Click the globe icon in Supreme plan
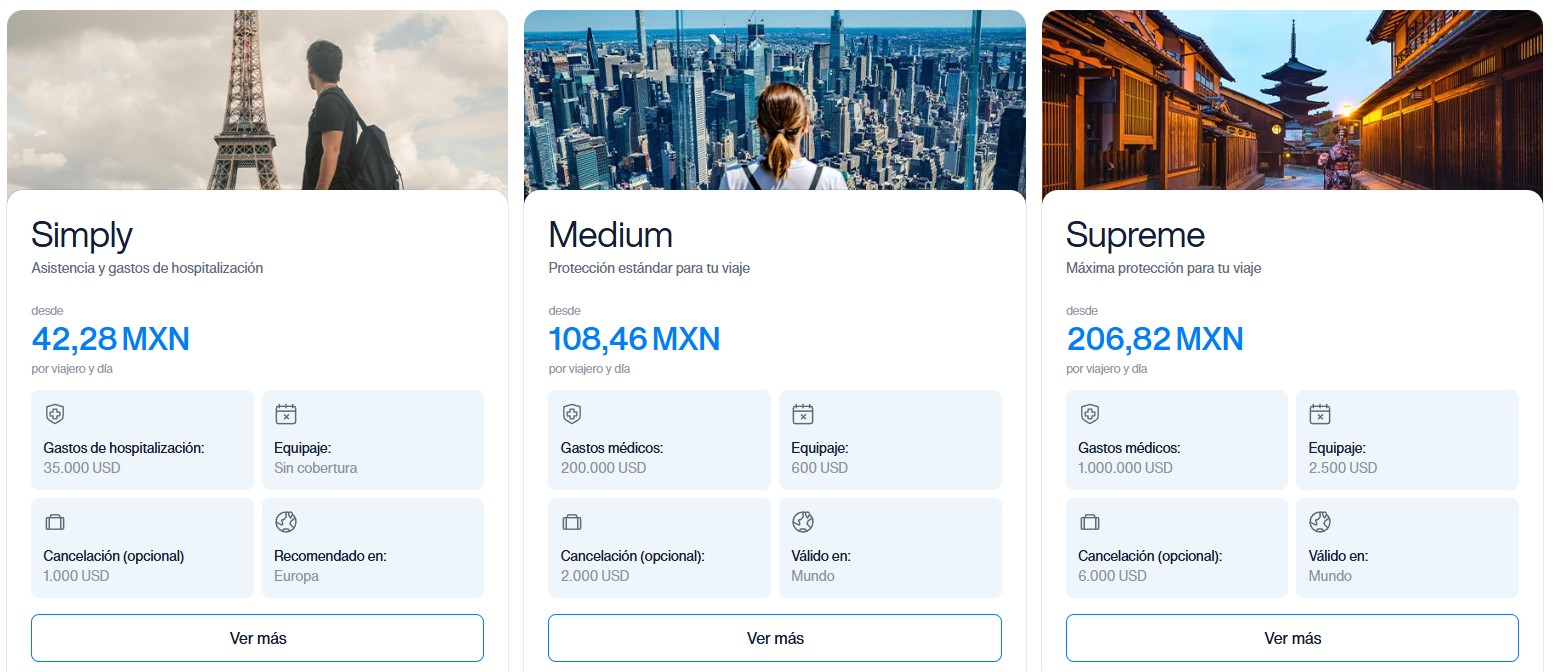 pyautogui.click(x=1320, y=522)
